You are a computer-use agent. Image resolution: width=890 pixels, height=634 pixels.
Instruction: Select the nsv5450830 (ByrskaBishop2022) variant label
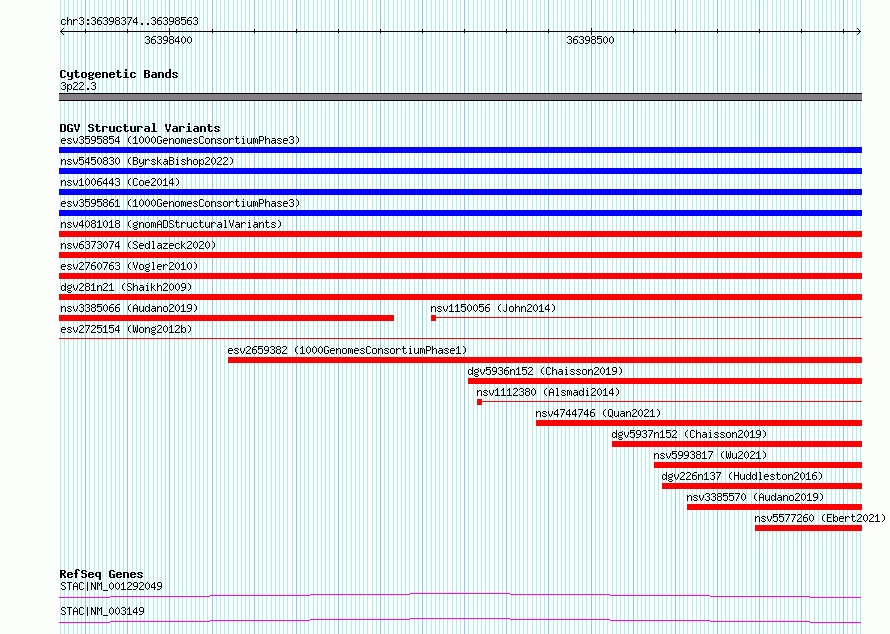[147, 161]
